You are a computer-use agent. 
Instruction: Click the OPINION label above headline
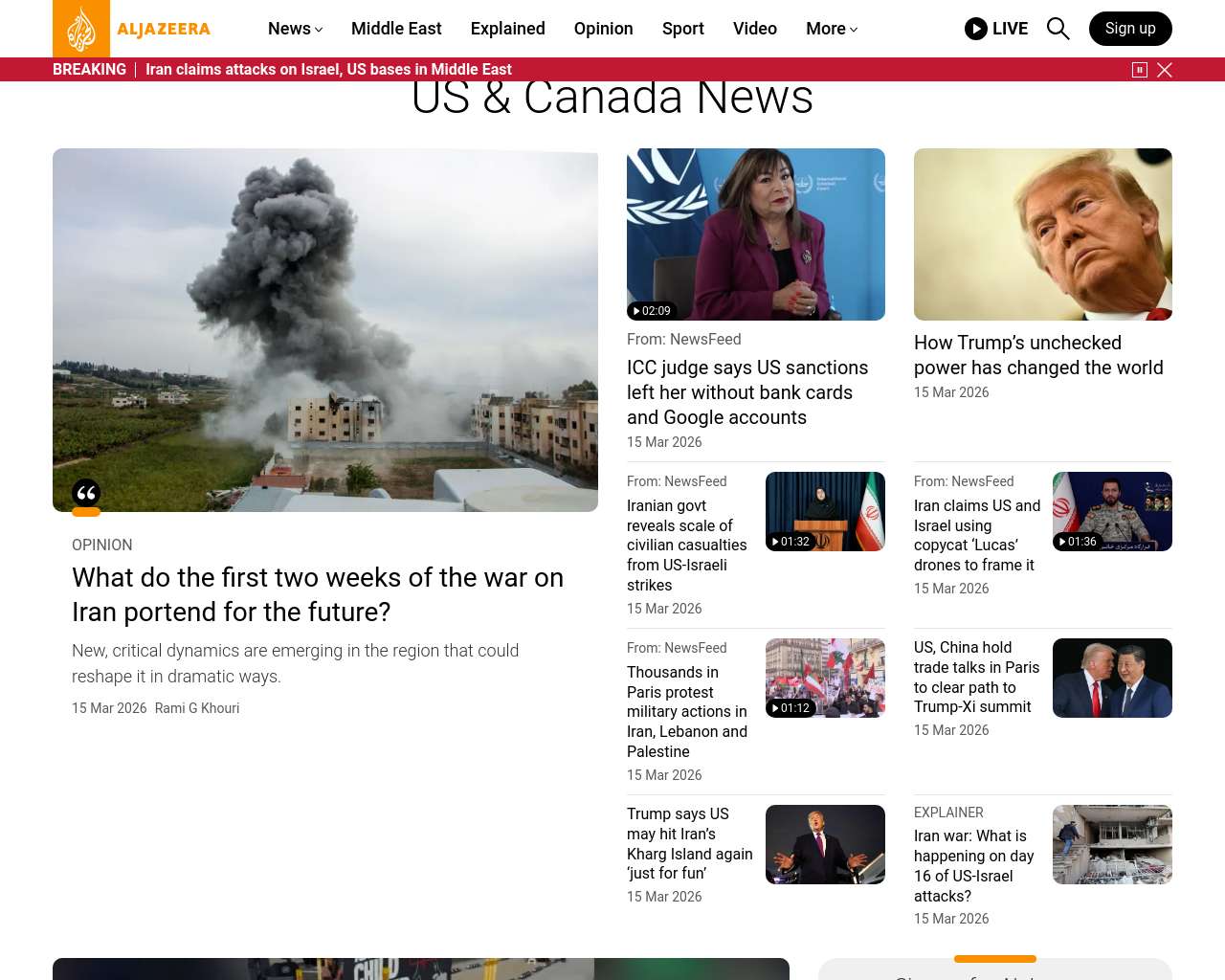coord(102,546)
